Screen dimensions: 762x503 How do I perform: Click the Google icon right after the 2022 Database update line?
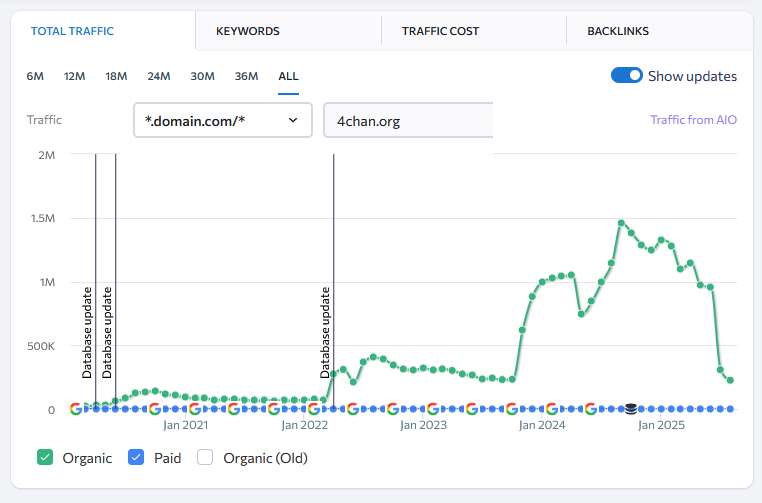point(353,409)
